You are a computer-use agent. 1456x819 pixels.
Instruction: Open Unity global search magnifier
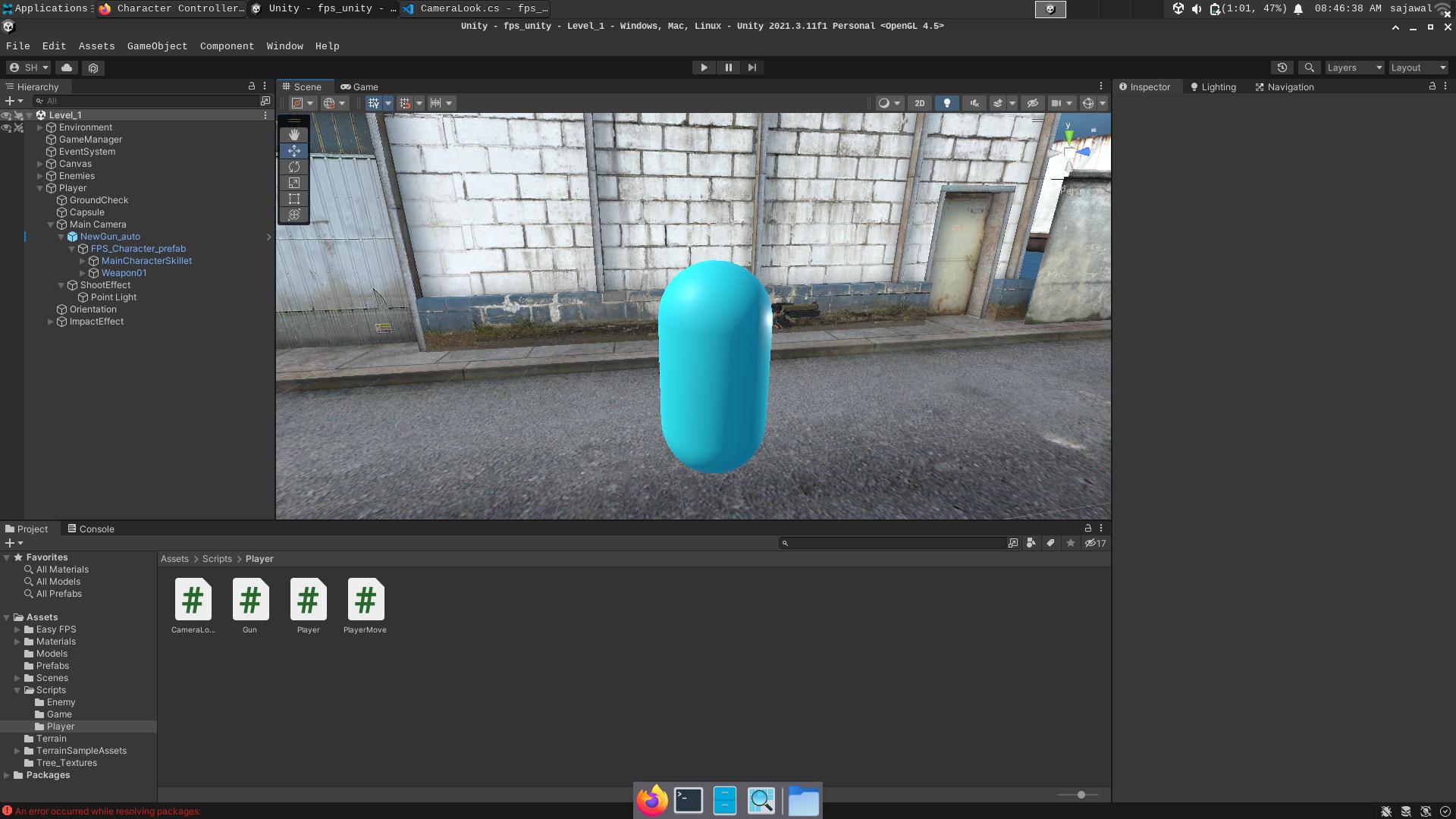click(x=1309, y=67)
